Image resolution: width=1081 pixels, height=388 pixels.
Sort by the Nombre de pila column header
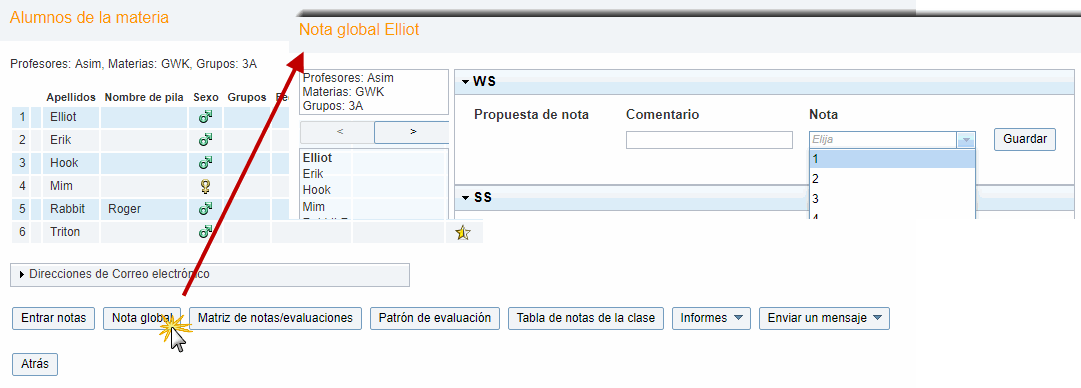pos(144,98)
